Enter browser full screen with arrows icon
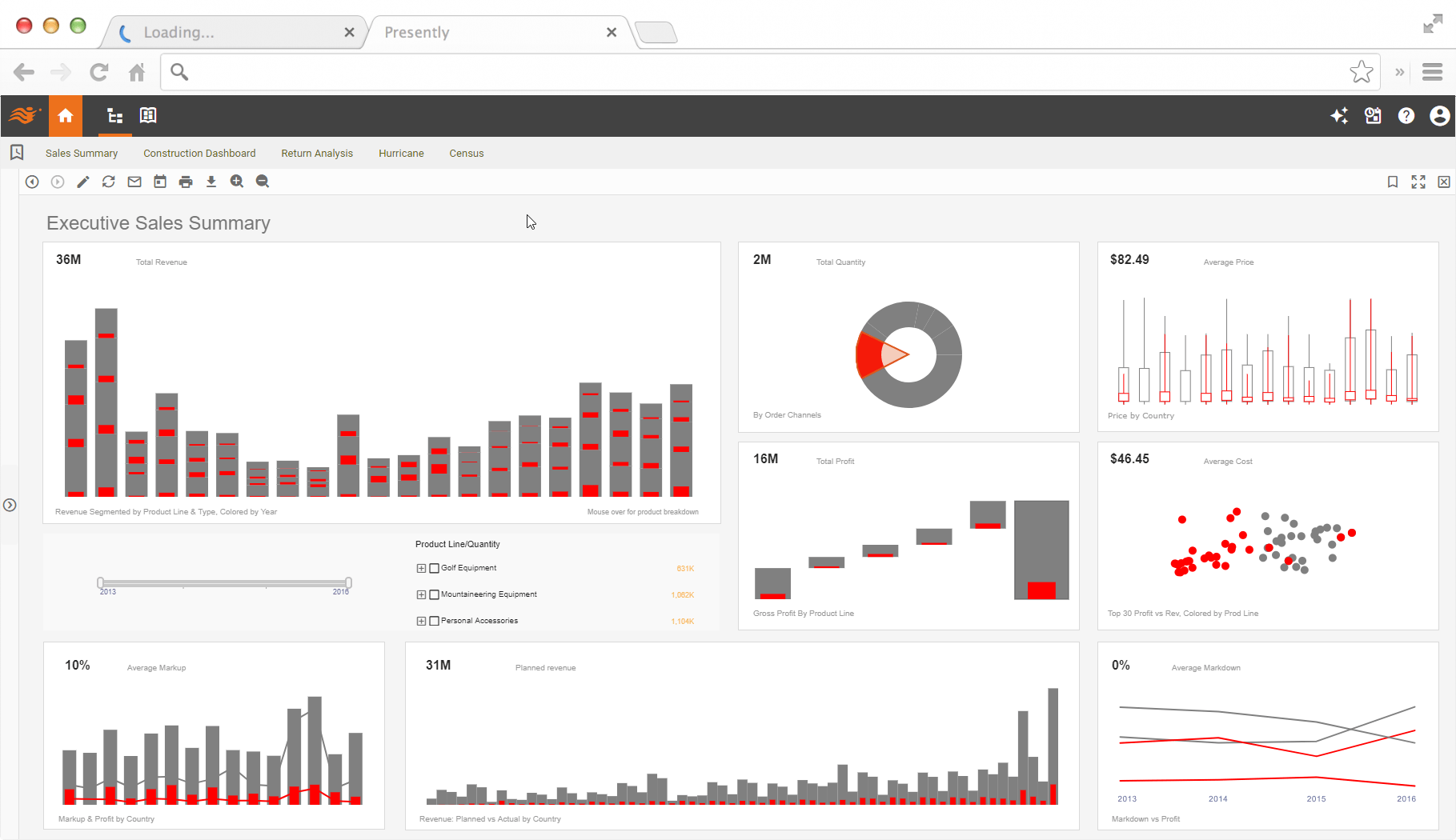 pyautogui.click(x=1433, y=24)
